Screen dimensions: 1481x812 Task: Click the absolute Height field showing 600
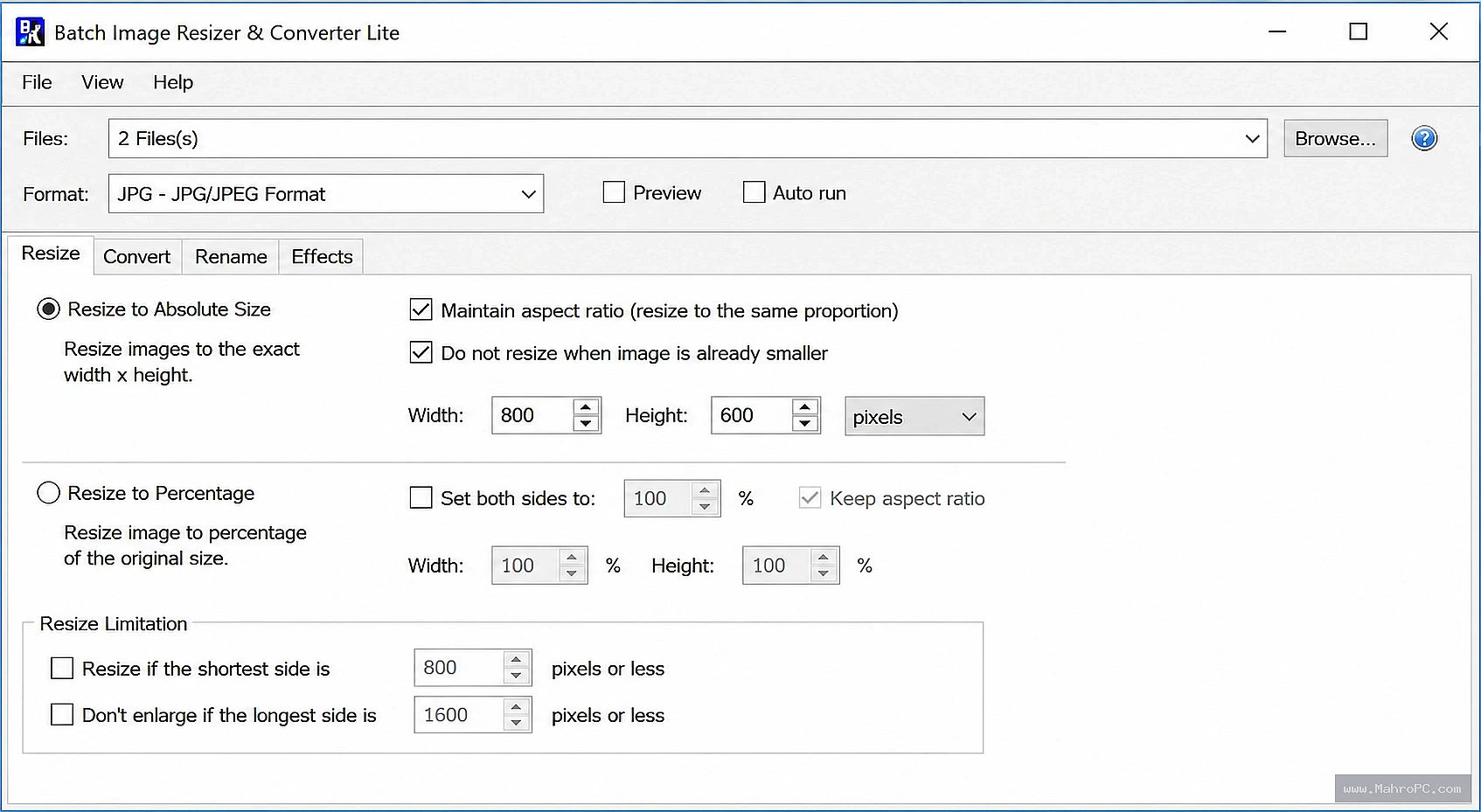(751, 415)
